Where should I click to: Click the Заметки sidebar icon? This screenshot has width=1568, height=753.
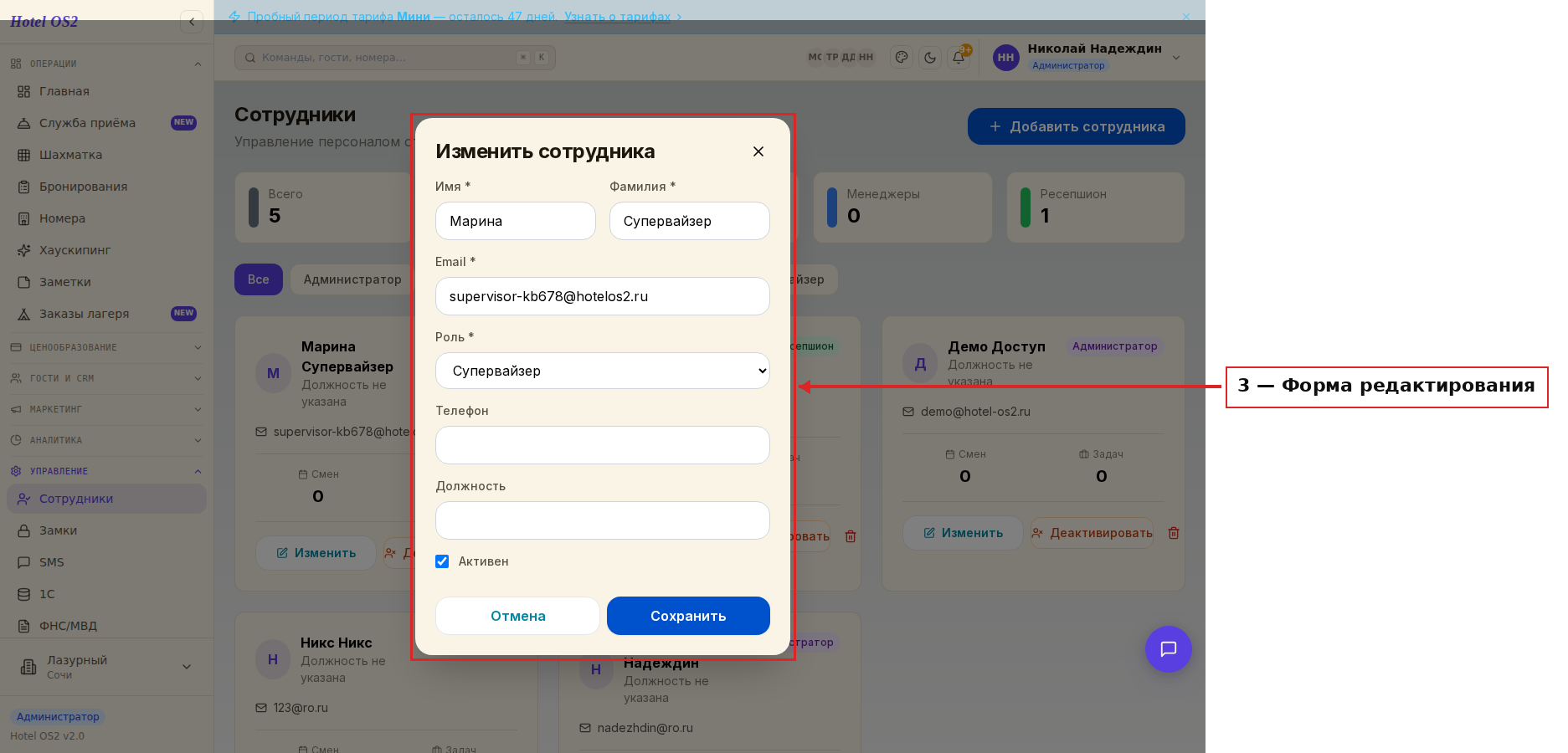pyautogui.click(x=24, y=282)
